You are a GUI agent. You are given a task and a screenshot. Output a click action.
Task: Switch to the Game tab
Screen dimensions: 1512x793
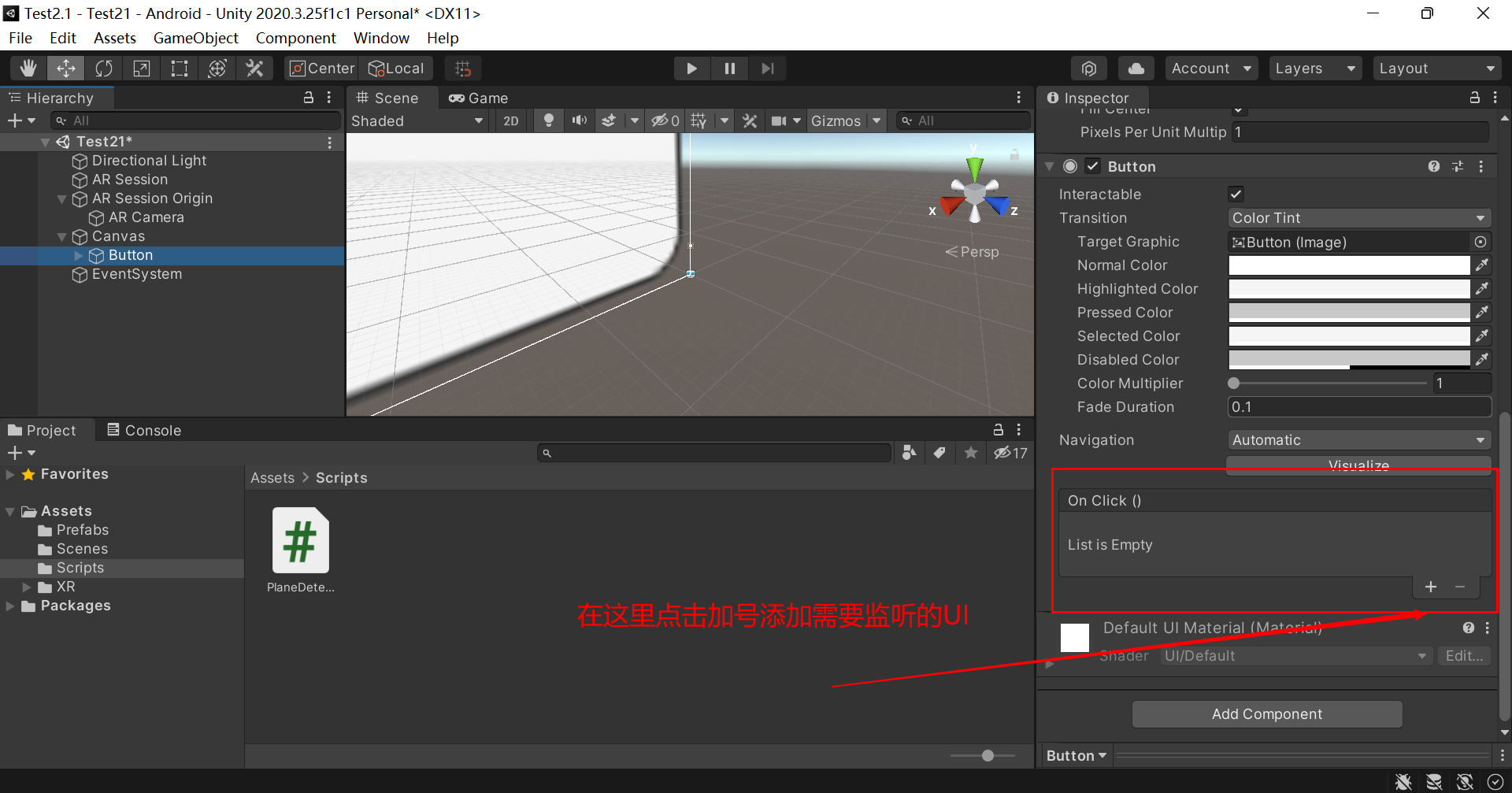479,98
